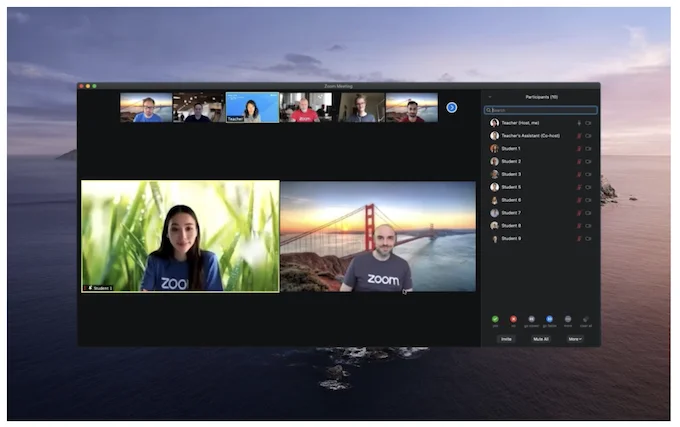Click Student 2's camera icon
Image resolution: width=680 pixels, height=427 pixels.
tap(588, 162)
